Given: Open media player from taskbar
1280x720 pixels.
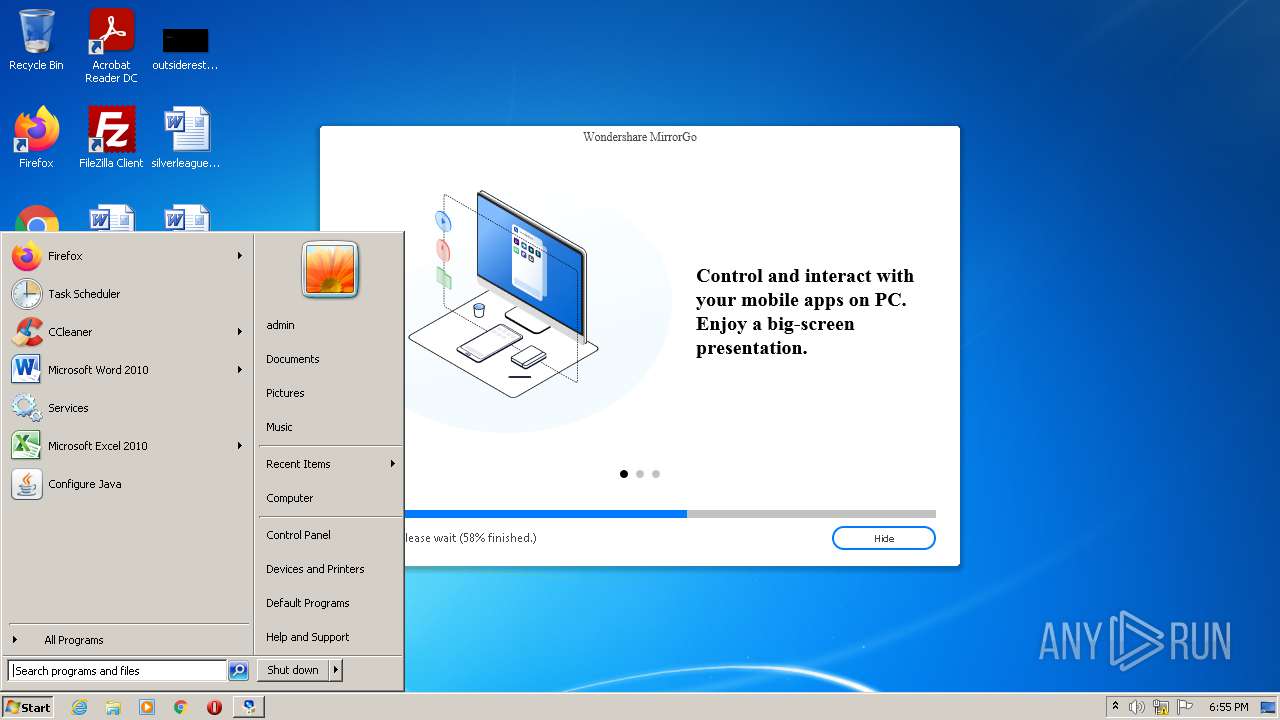Looking at the screenshot, I should coord(147,707).
